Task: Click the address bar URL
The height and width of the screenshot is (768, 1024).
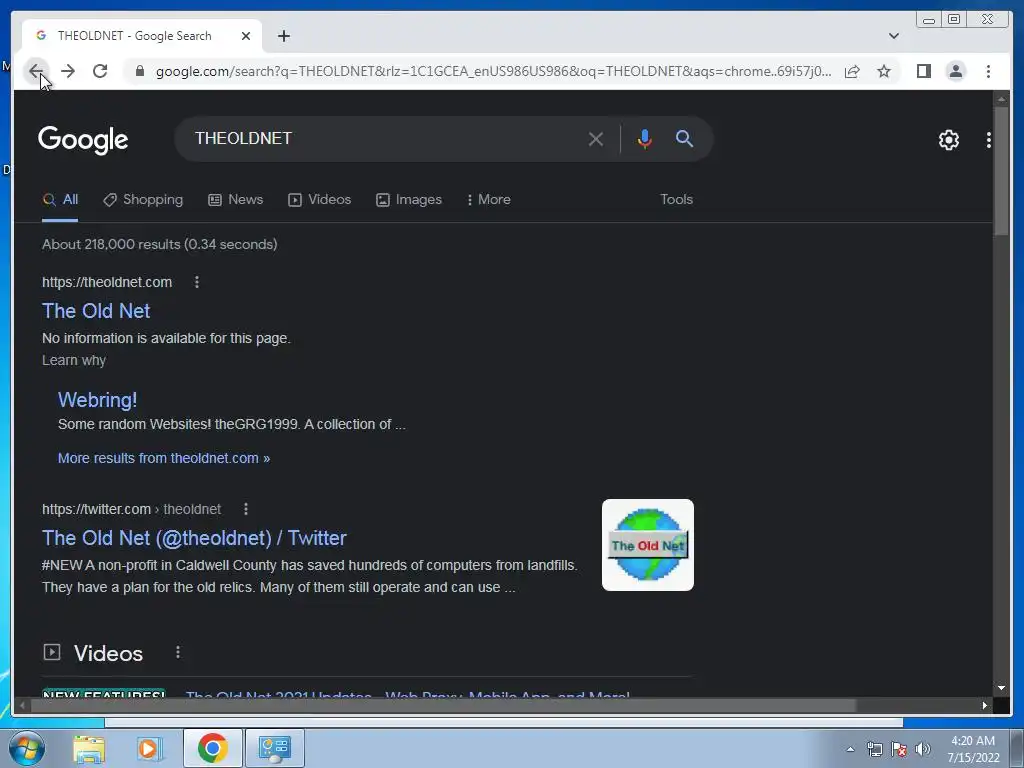Action: pos(493,71)
